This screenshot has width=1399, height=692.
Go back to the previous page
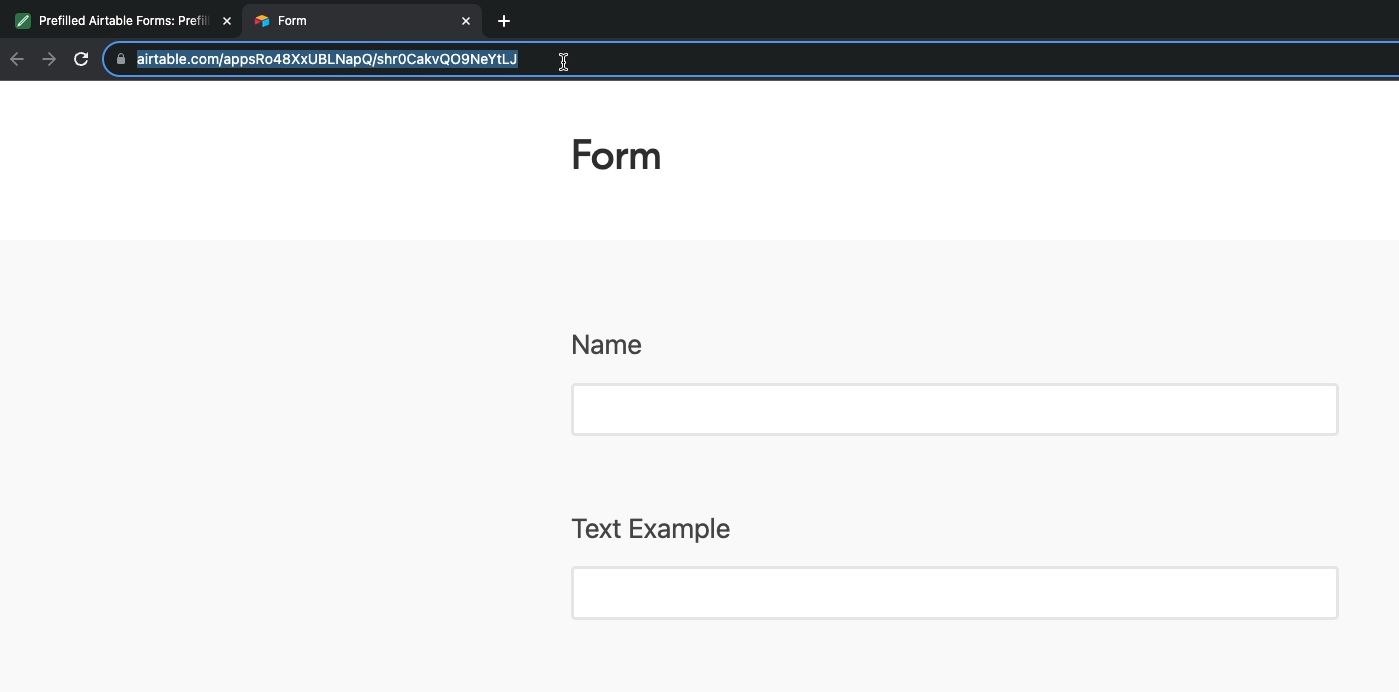click(17, 59)
